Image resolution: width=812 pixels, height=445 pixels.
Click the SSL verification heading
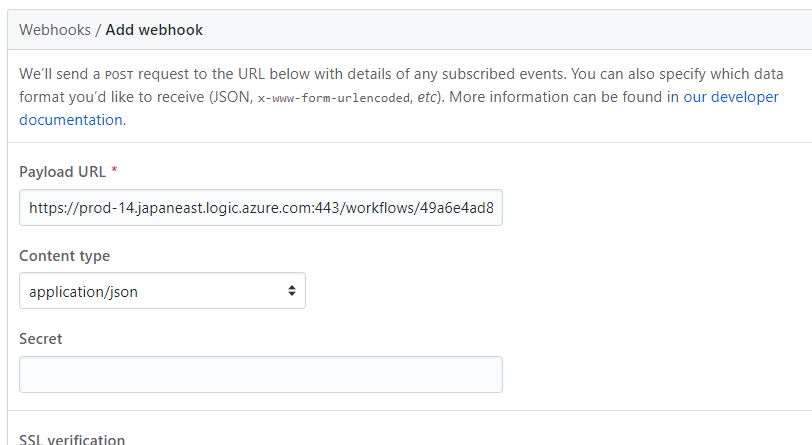(72, 439)
